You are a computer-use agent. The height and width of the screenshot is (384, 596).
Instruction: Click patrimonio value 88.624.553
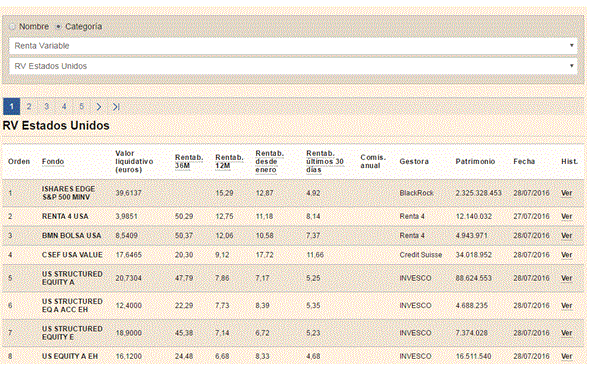474,278
